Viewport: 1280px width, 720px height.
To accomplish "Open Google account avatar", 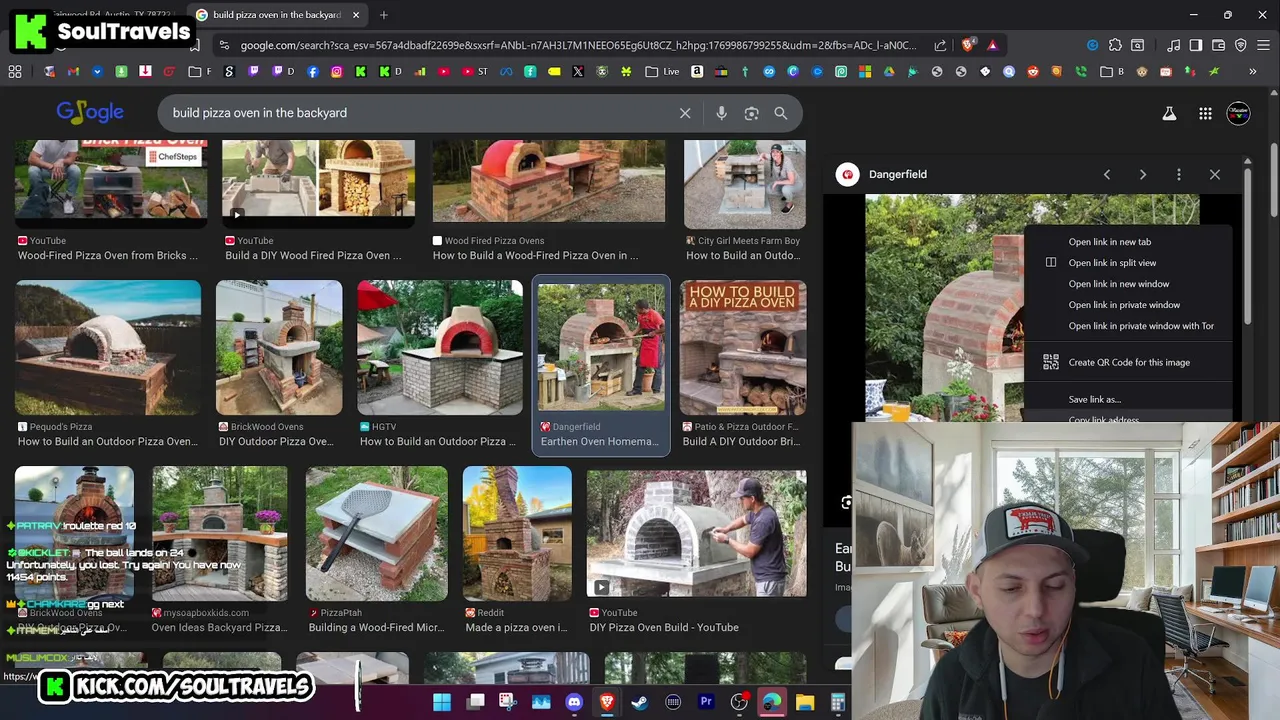I will 1238,114.
